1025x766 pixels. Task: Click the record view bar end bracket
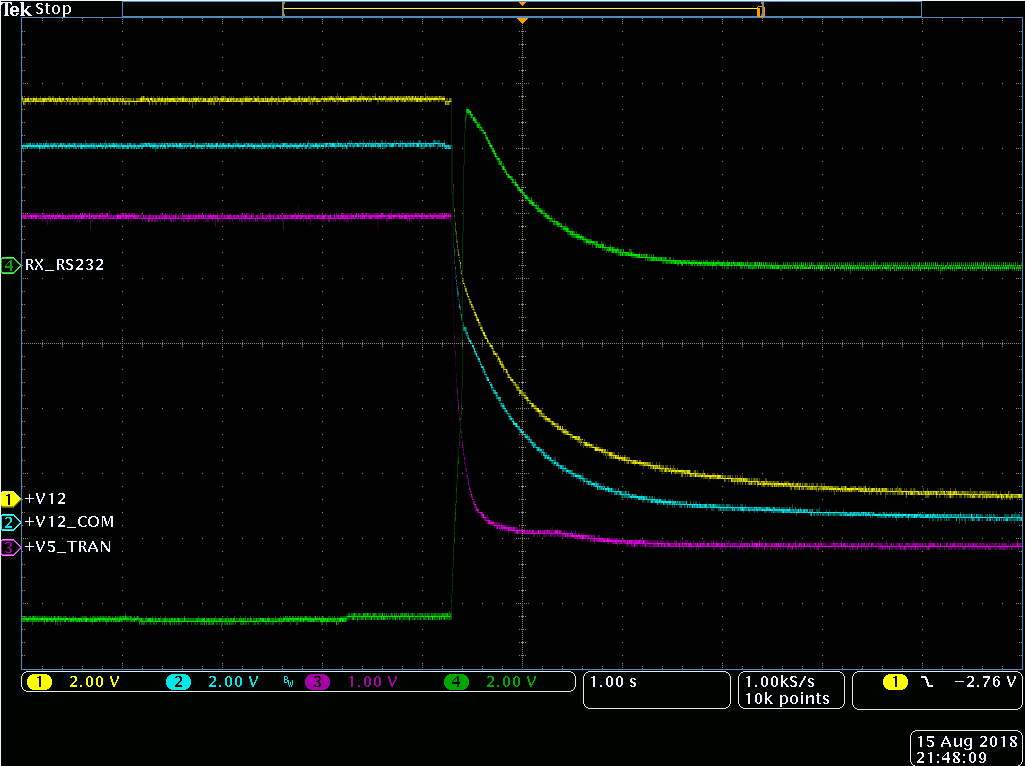pos(761,10)
